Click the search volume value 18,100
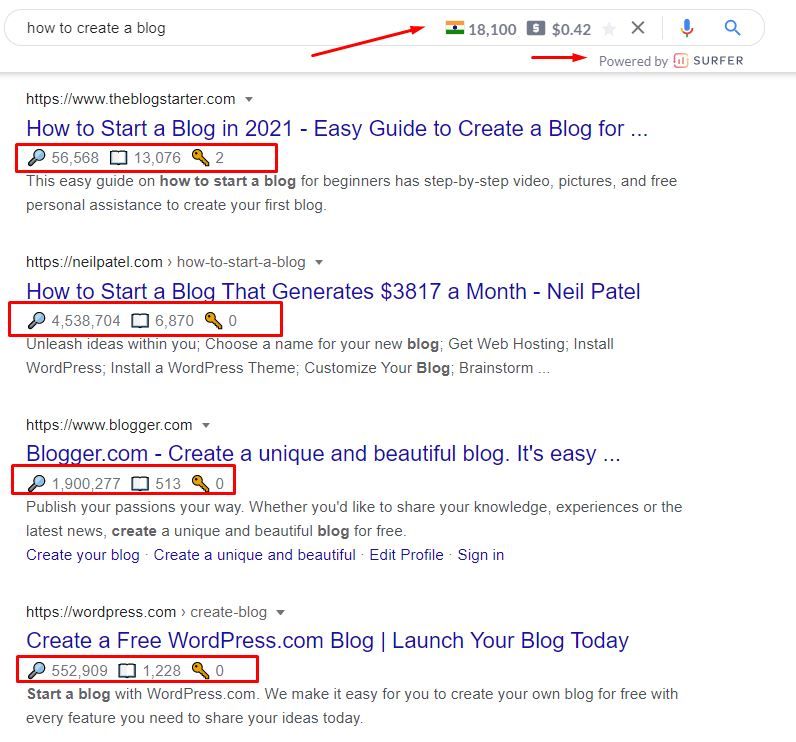This screenshot has height=742, width=796. (492, 29)
